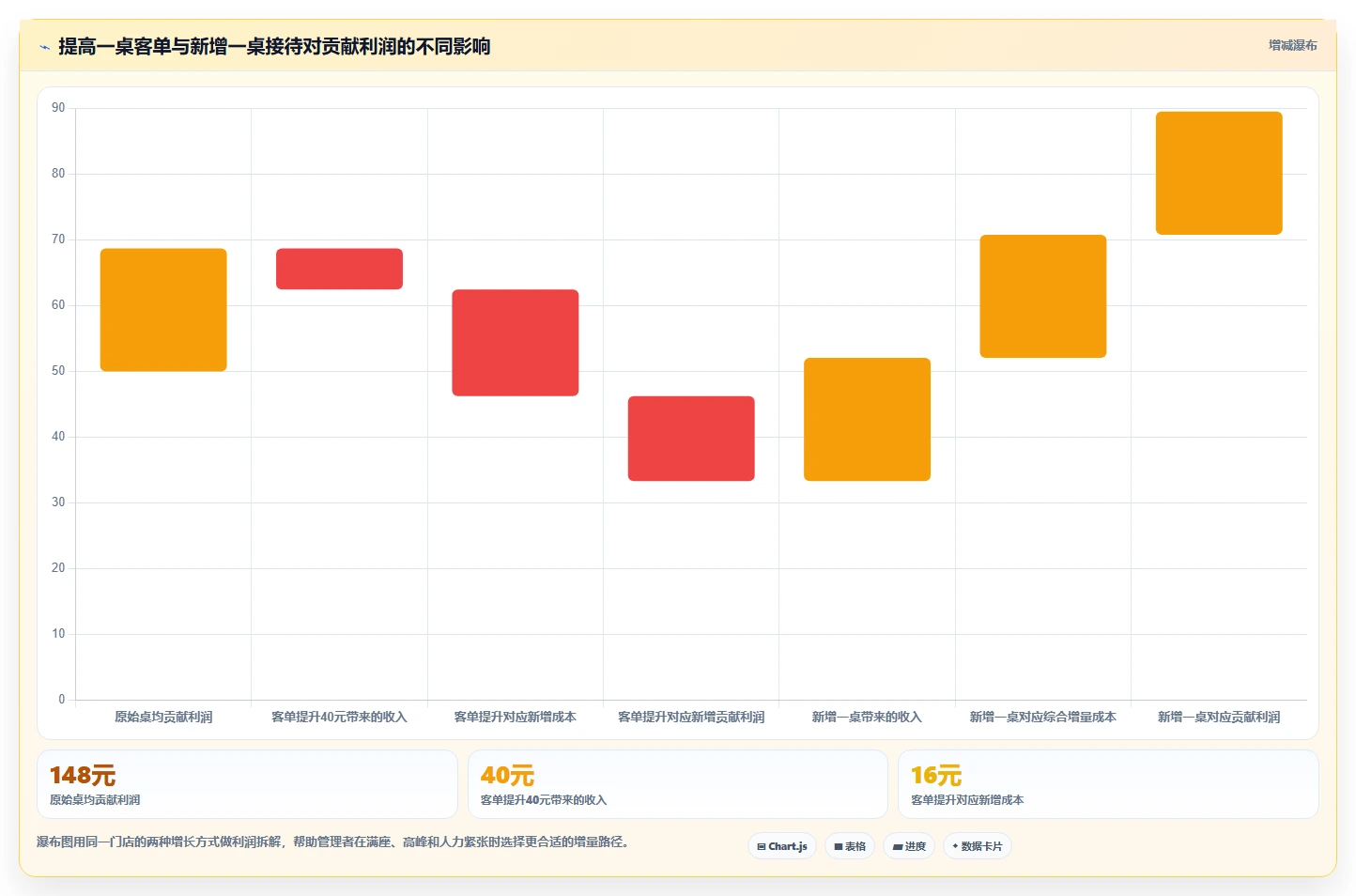Viewport: 1356px width, 896px height.
Task: Select the Chart.js tag chip
Action: tap(782, 846)
